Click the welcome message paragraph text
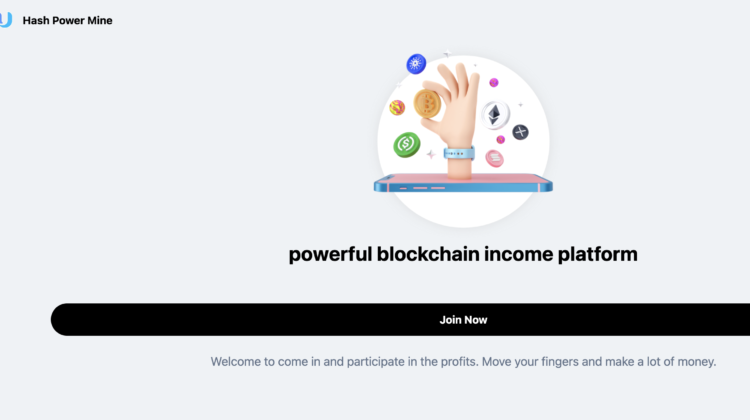750x420 pixels. tap(463, 361)
